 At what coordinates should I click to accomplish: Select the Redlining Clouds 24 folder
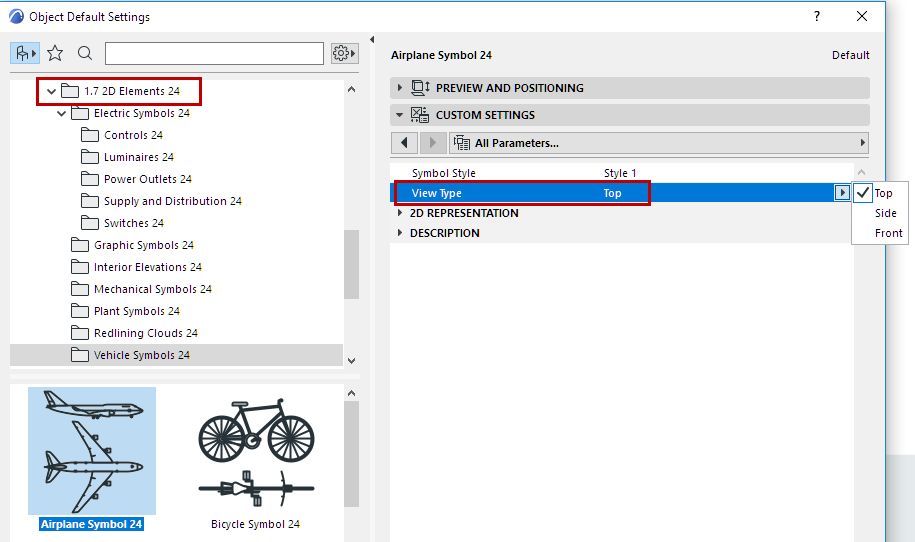[x=134, y=333]
